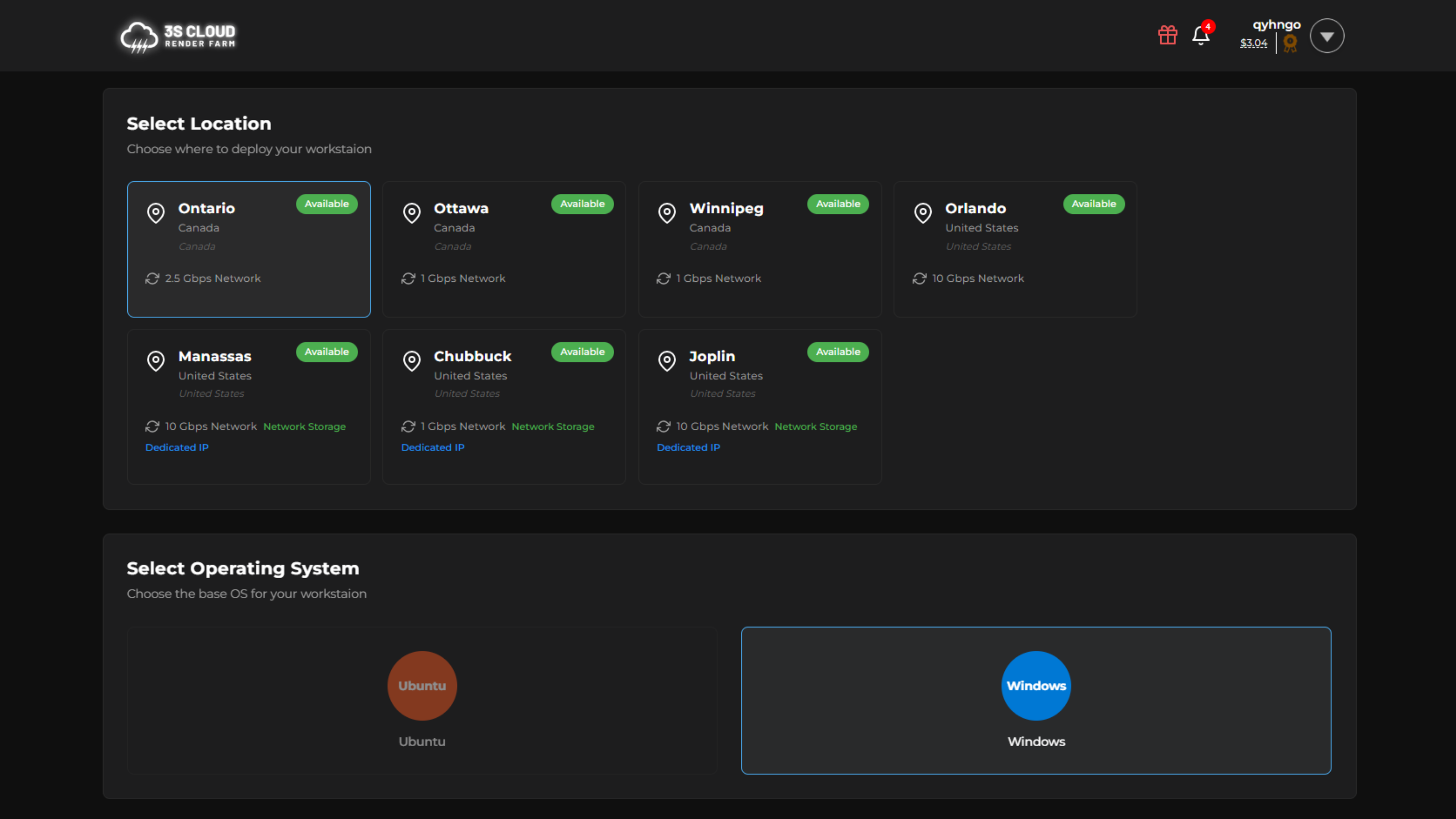Click the blue Windows circle logo
The height and width of the screenshot is (819, 1456).
click(1036, 685)
